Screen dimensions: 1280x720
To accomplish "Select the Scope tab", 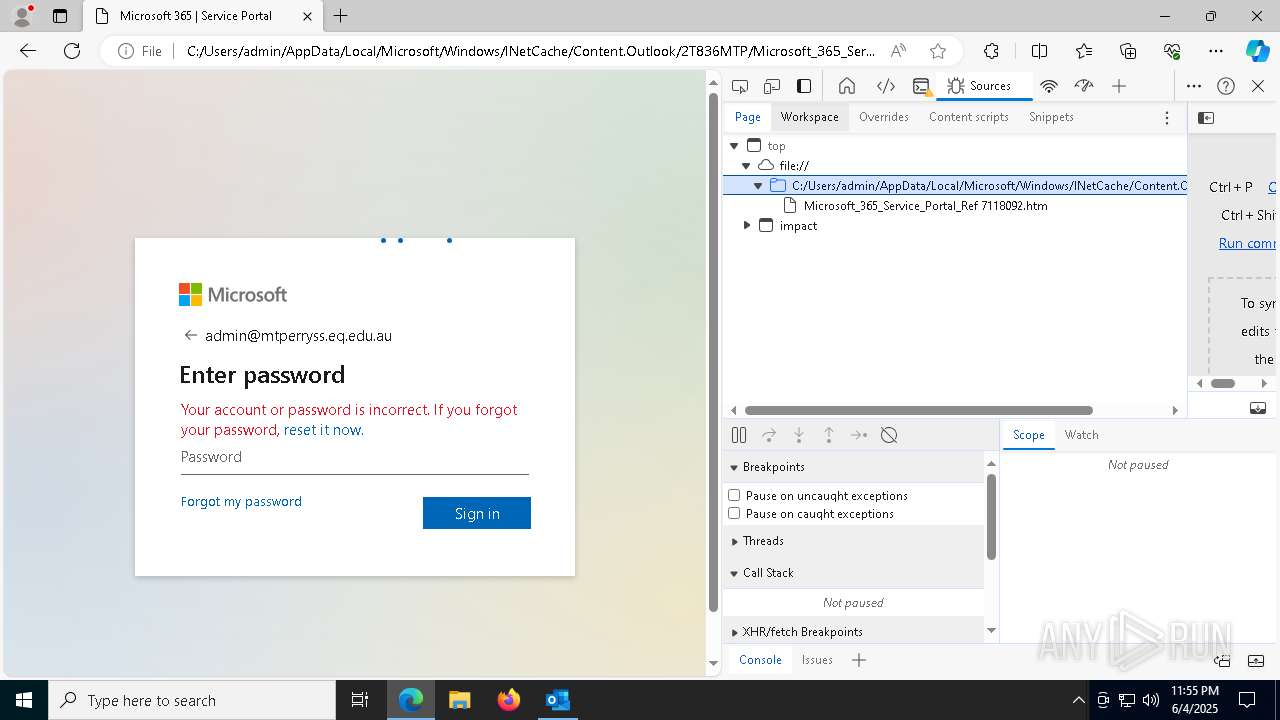I will [1028, 435].
